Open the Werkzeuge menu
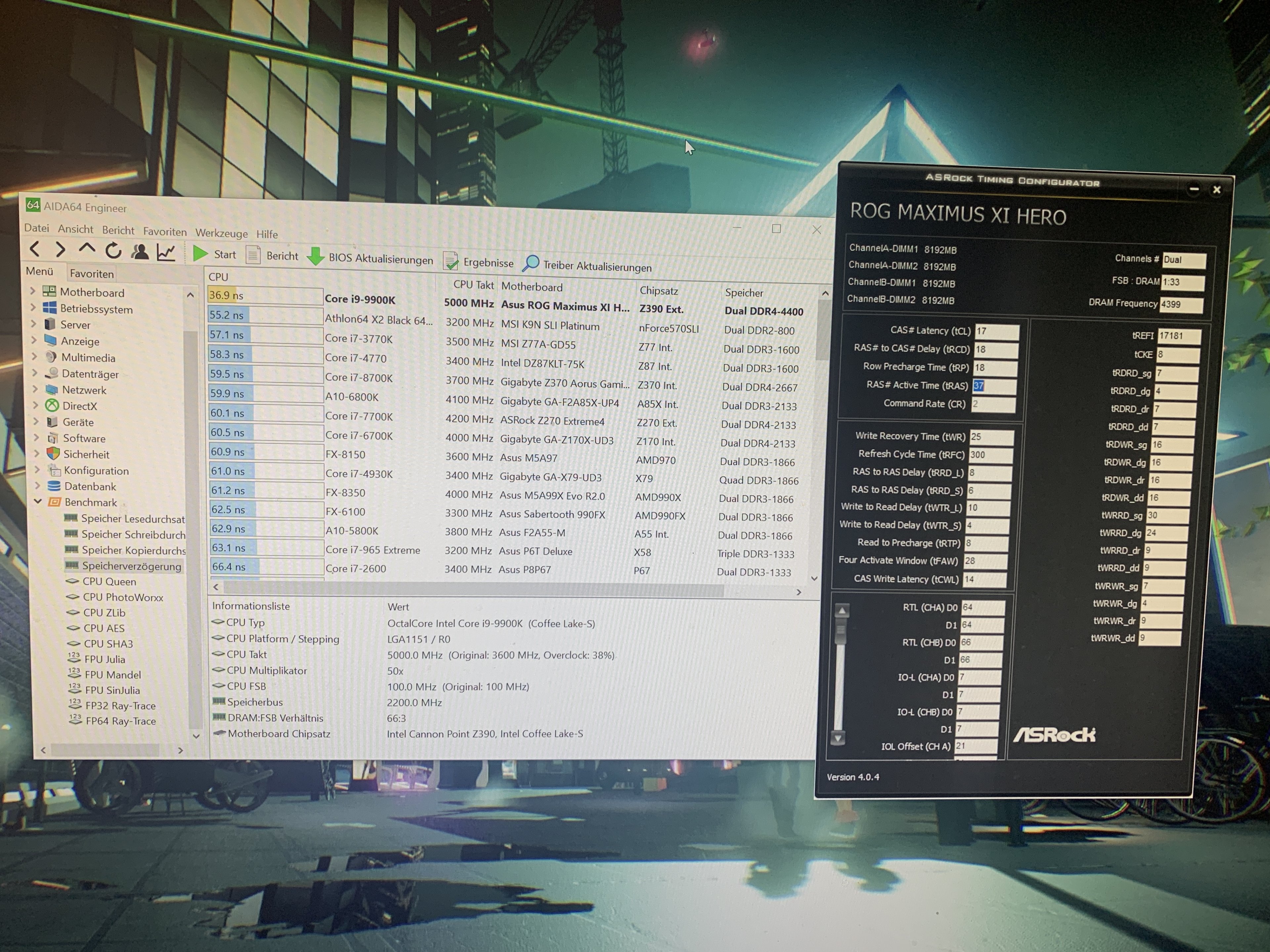 (x=221, y=233)
